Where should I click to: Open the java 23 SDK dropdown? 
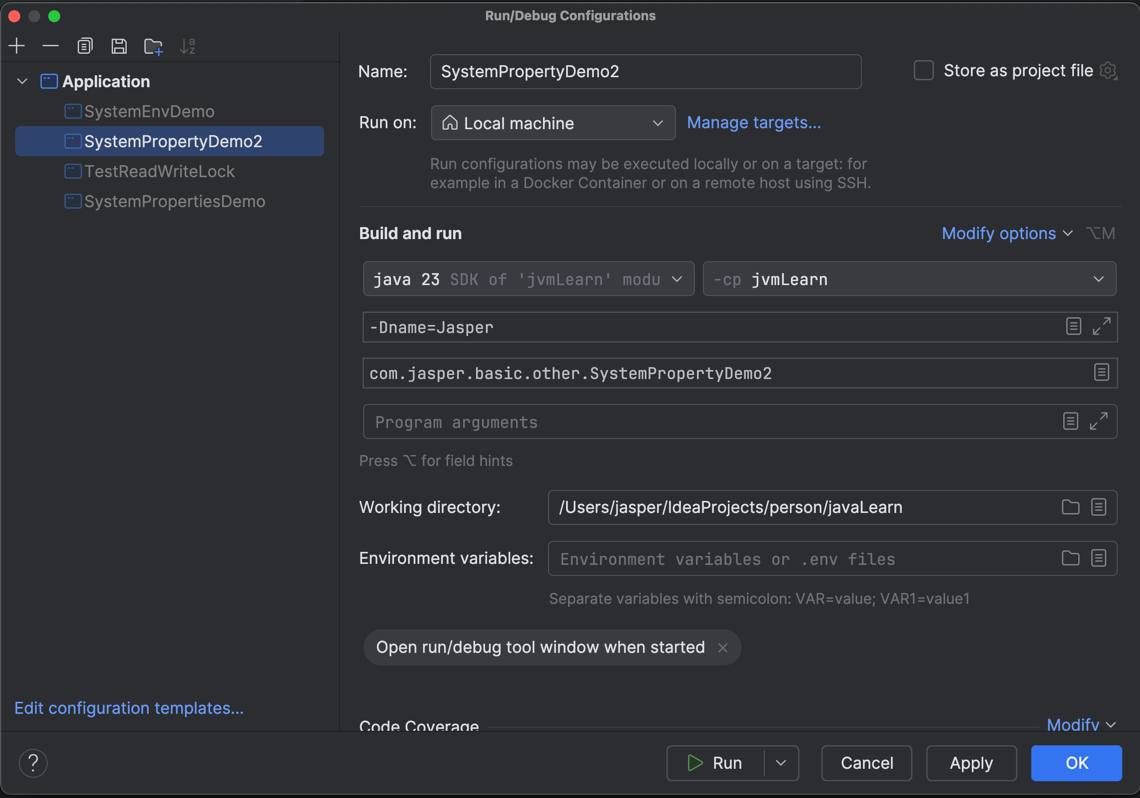tap(529, 279)
